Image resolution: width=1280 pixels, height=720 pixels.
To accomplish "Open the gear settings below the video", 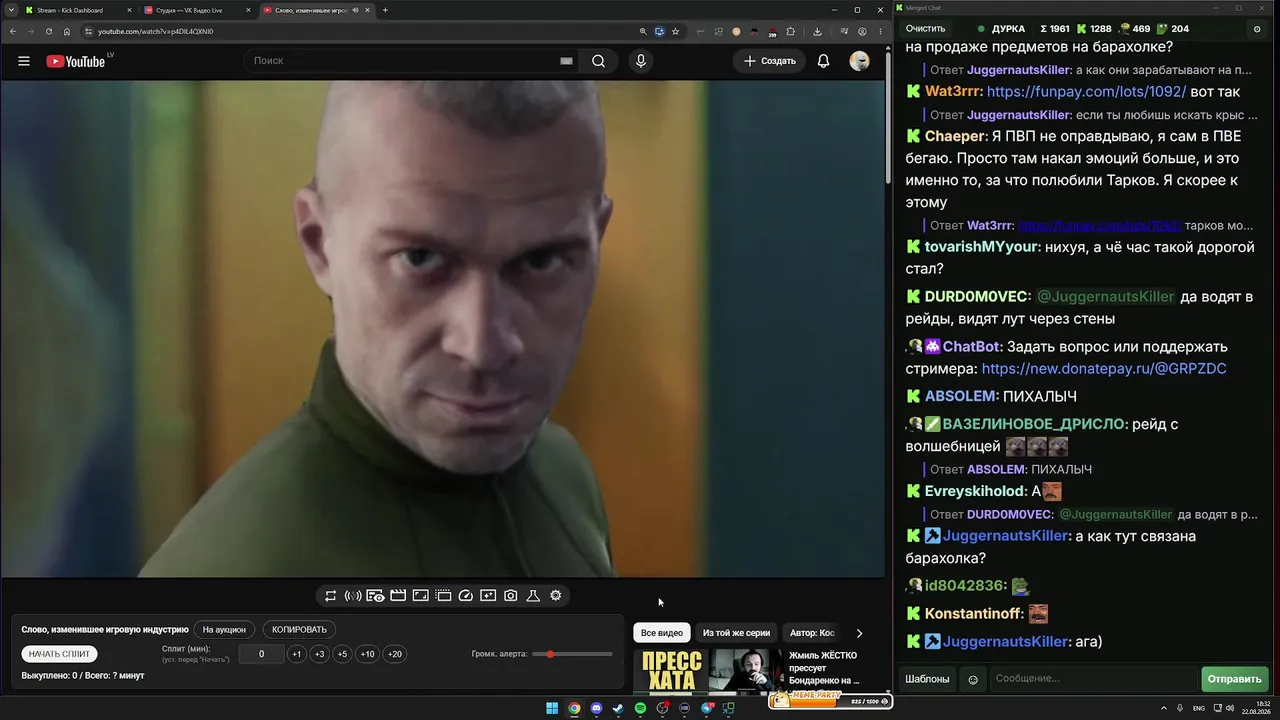I will 556,596.
